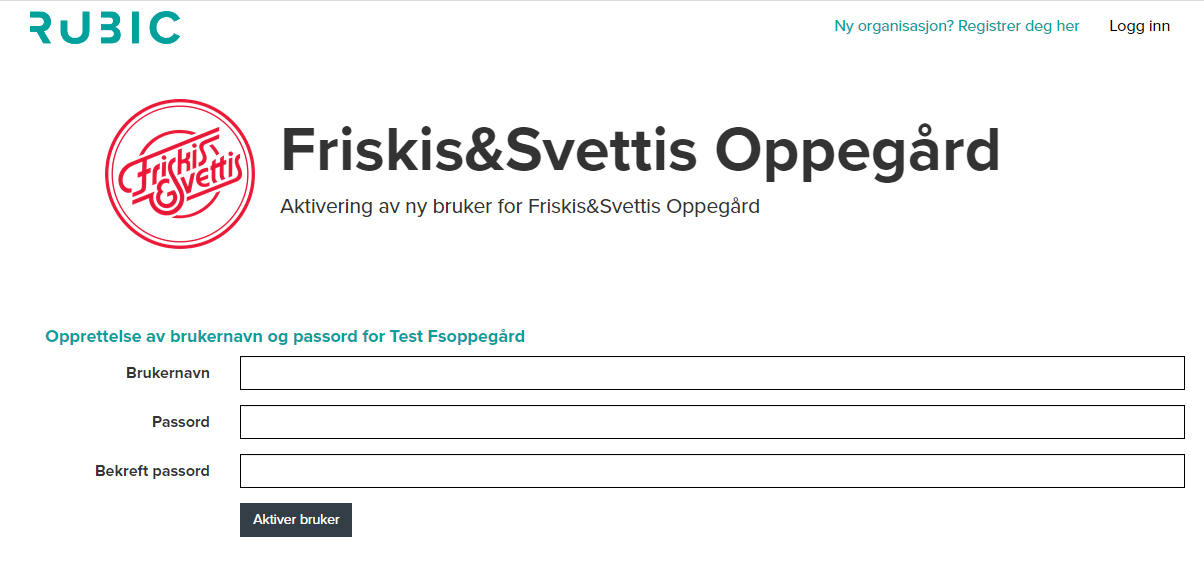This screenshot has height=564, width=1204.
Task: Click the letter C in the RUBIC wordmark
Action: (x=165, y=27)
